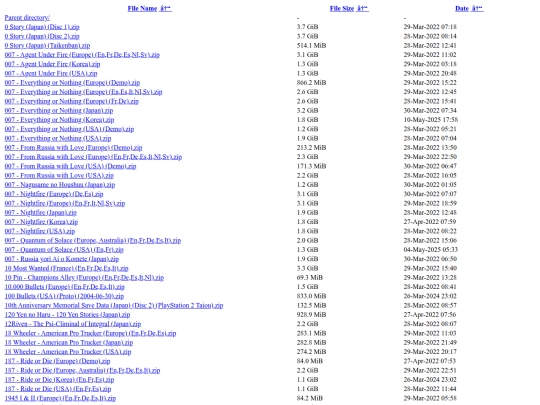Select the date '04-May-2025 05:33'
540x405 pixels.
pos(430,250)
